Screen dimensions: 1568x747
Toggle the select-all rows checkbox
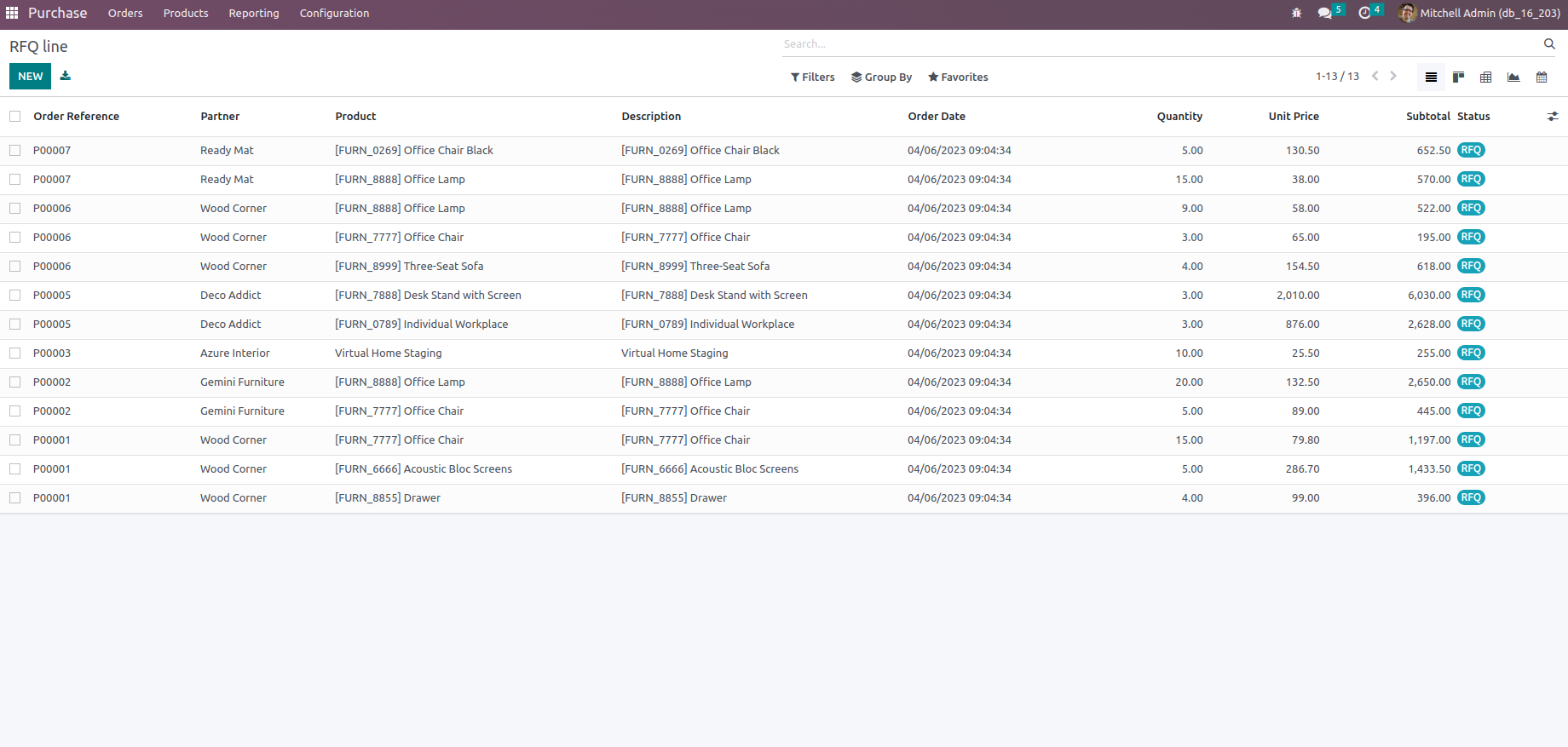15,117
